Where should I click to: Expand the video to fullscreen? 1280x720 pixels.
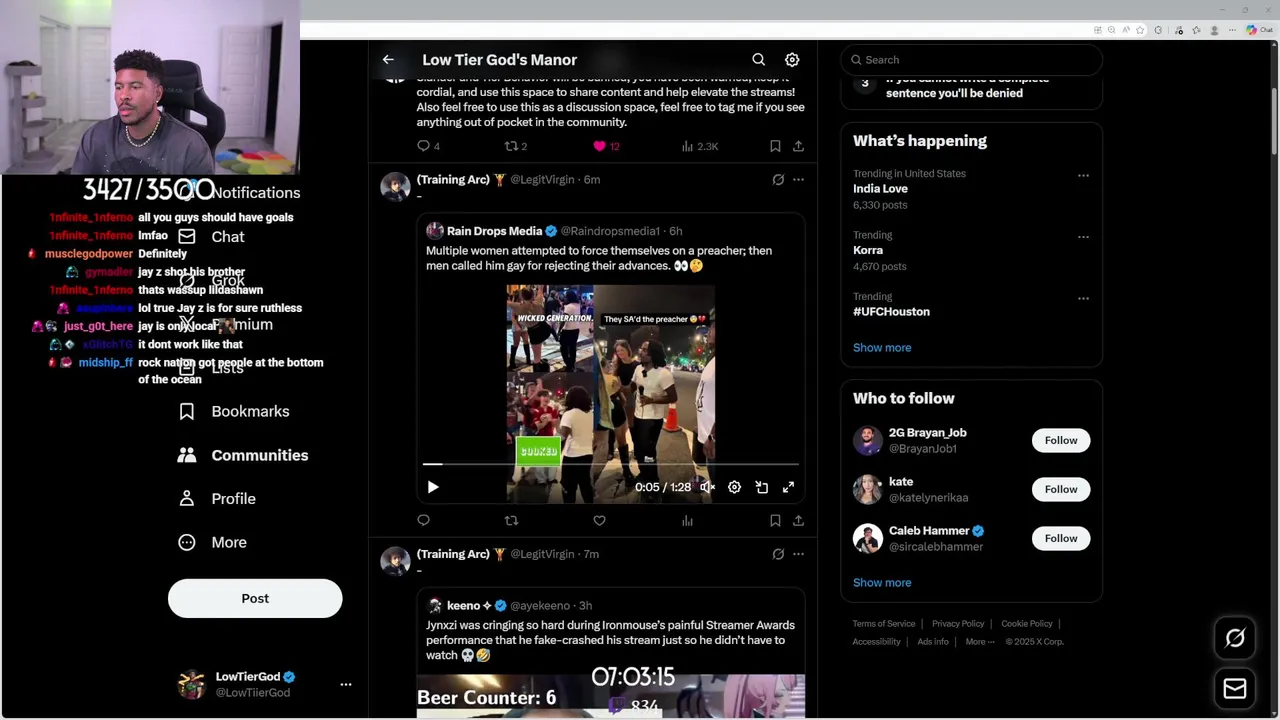(x=788, y=487)
